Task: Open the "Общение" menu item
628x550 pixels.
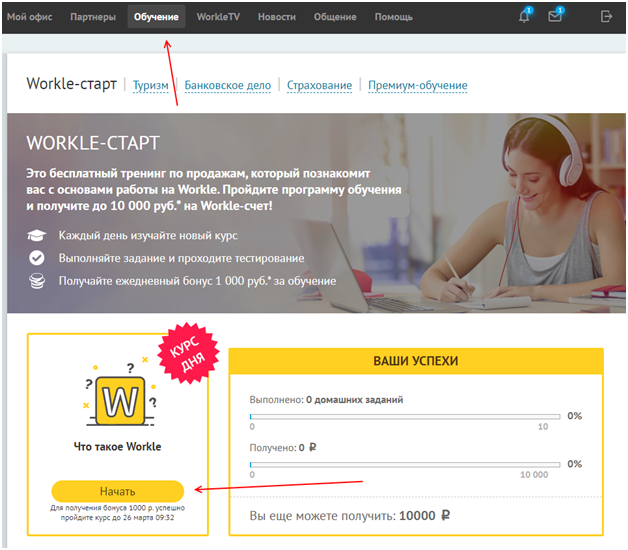Action: [335, 17]
